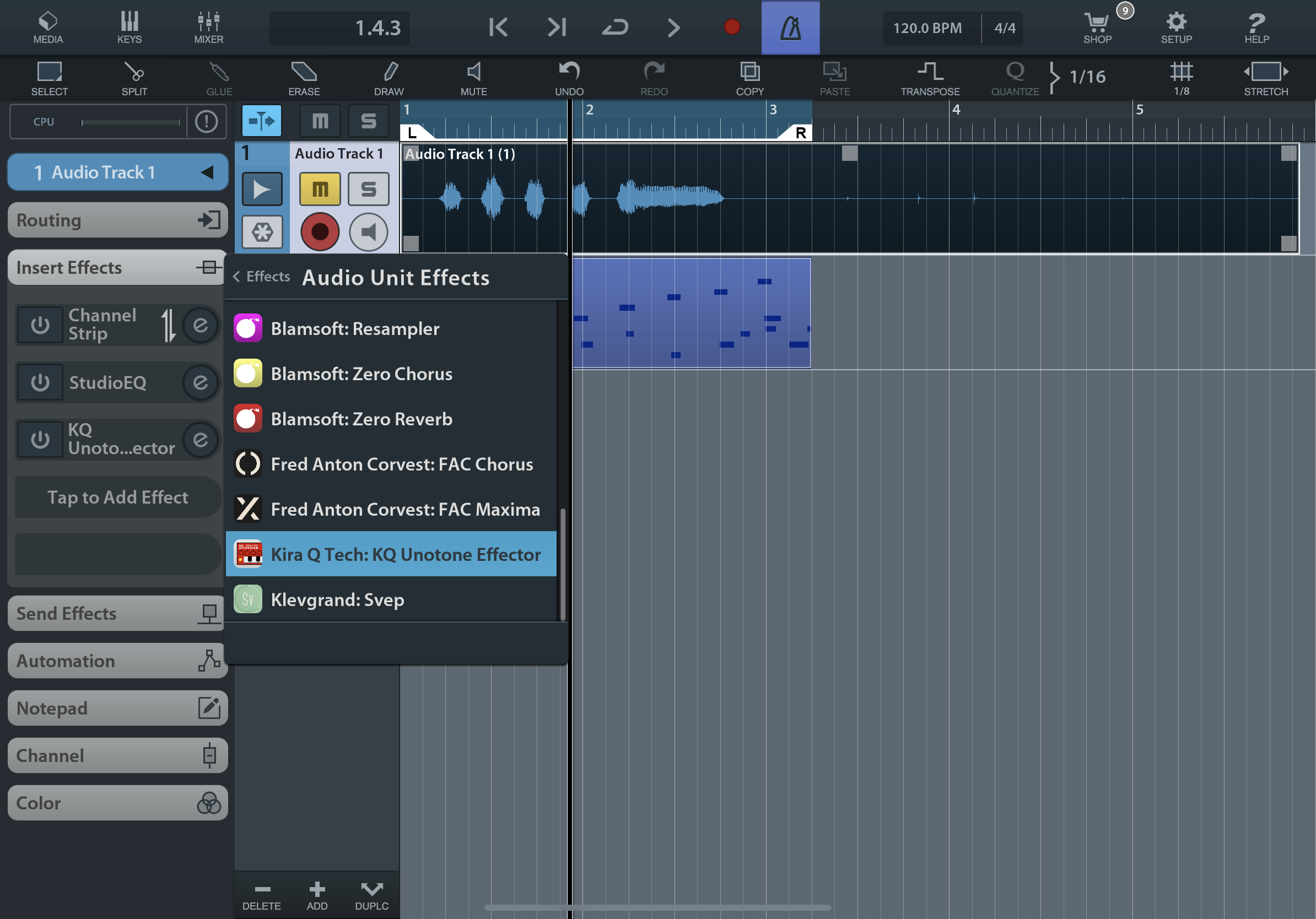
Task: Toggle KQ Unotone Effector power
Action: [x=40, y=440]
